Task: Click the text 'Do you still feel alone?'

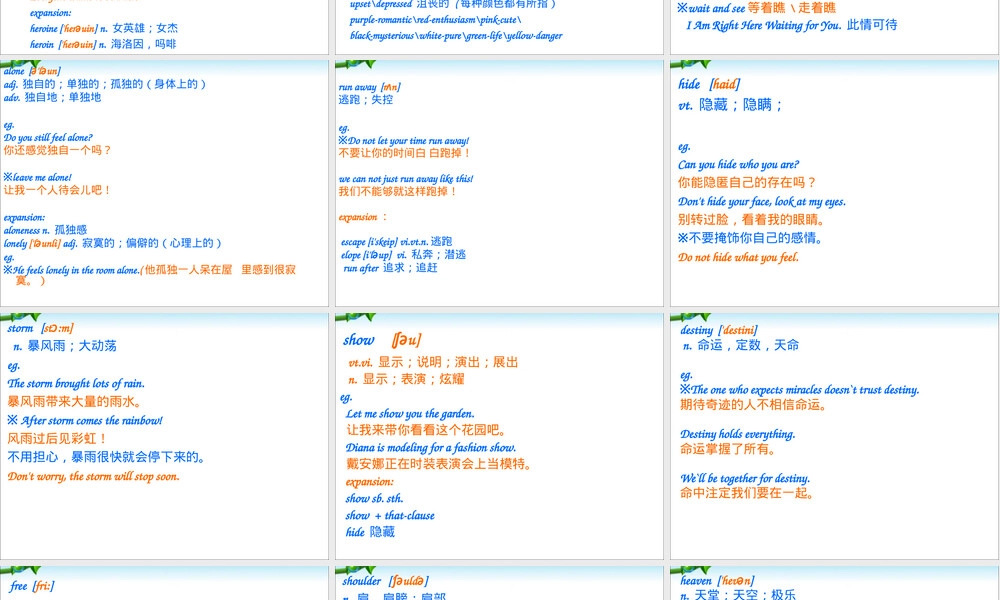Action: (x=48, y=138)
